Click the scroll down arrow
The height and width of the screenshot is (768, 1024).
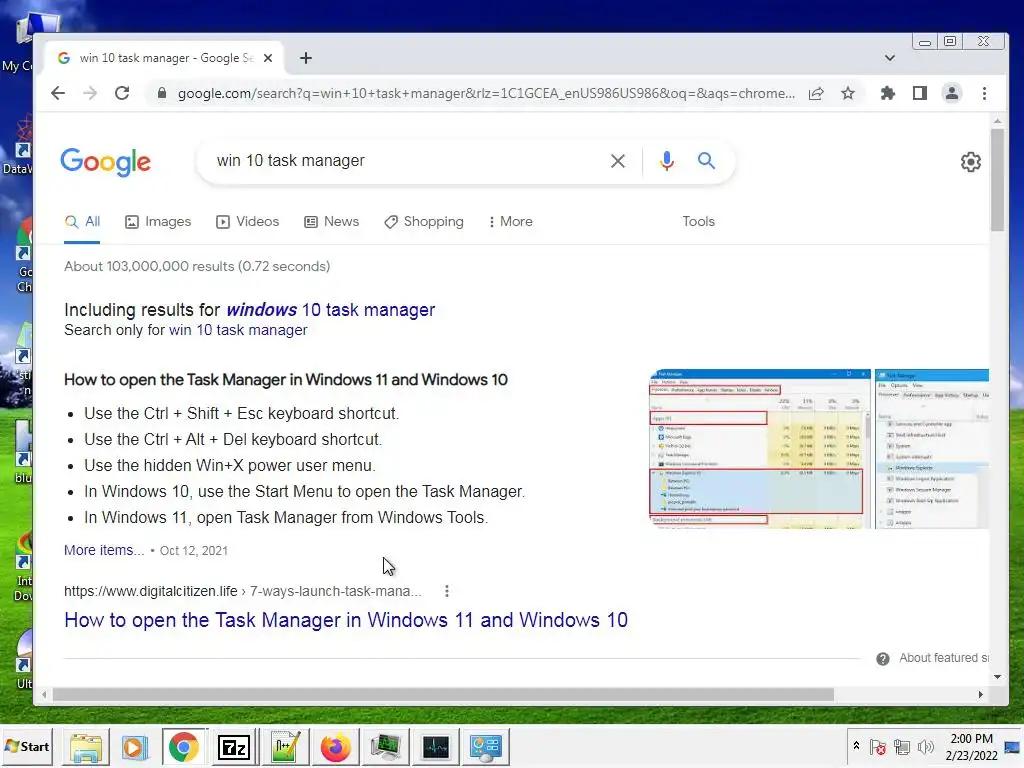click(x=997, y=677)
